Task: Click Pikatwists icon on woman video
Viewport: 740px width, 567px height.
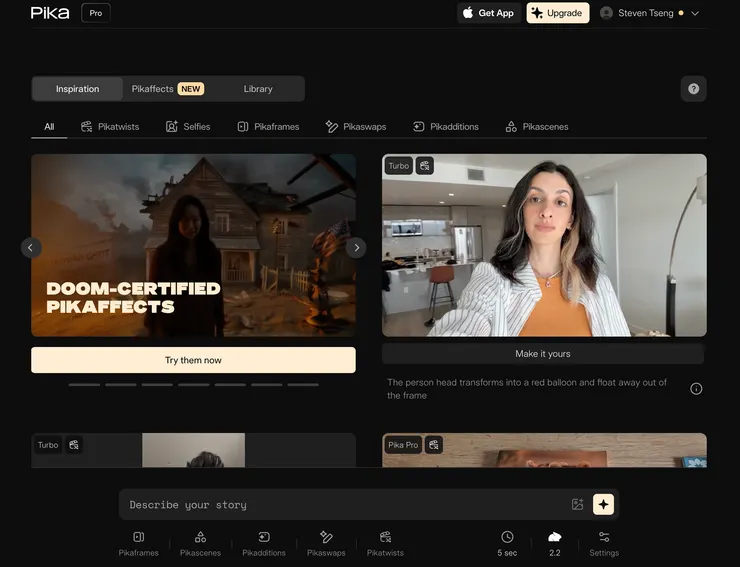Action: point(425,166)
